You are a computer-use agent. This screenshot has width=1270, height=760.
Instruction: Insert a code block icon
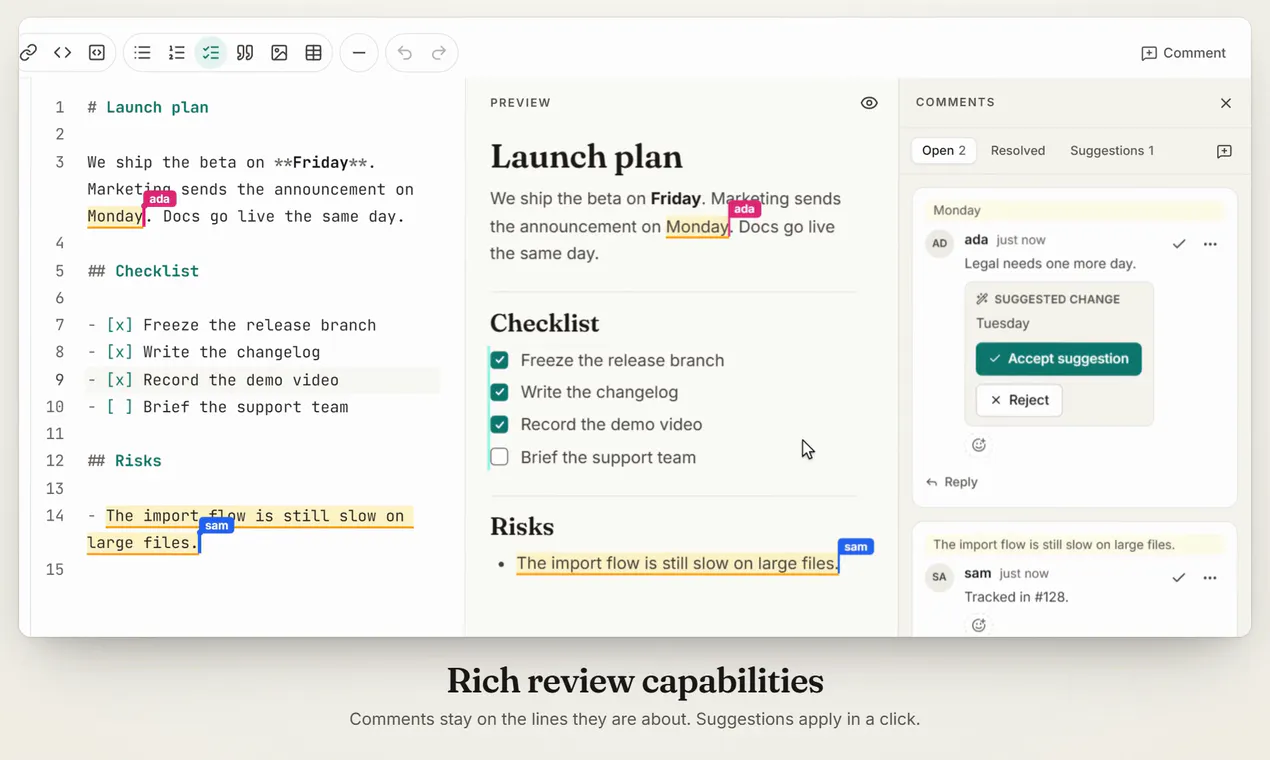(97, 53)
